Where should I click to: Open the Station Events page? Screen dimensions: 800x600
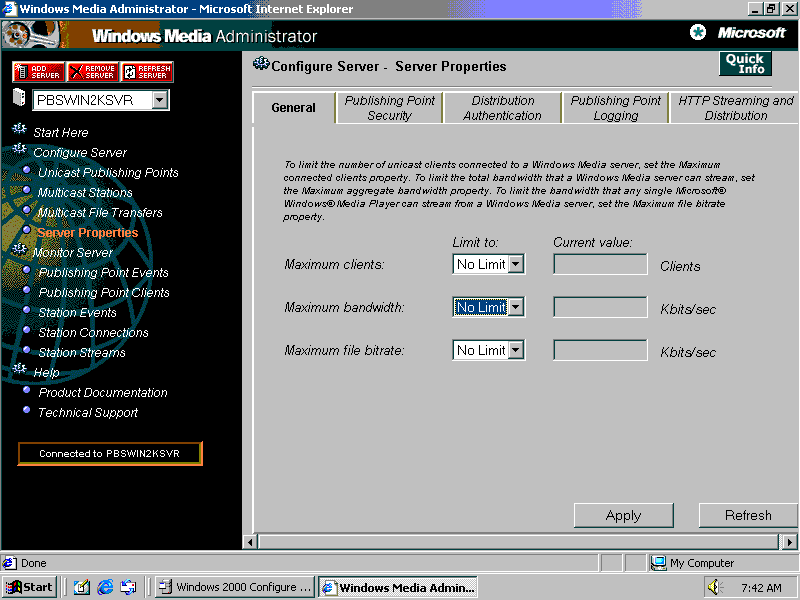(x=78, y=312)
